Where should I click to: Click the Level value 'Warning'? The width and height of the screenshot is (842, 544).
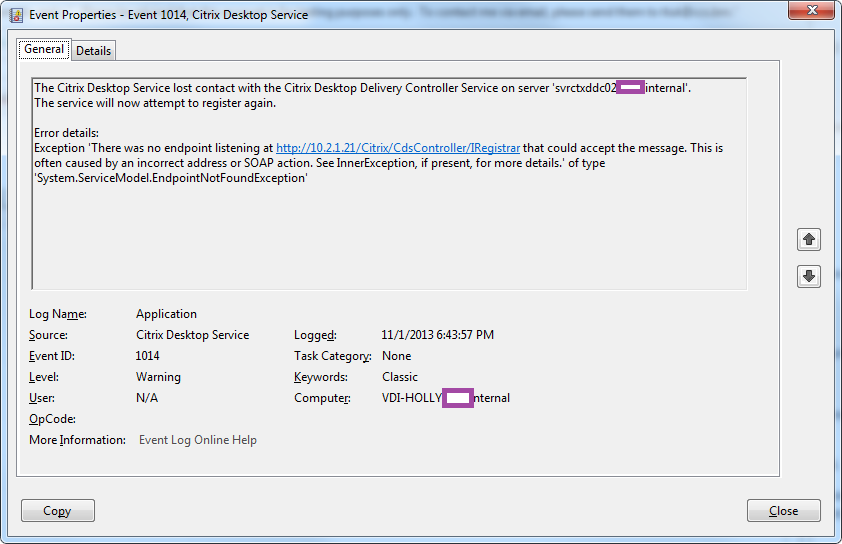(x=158, y=377)
